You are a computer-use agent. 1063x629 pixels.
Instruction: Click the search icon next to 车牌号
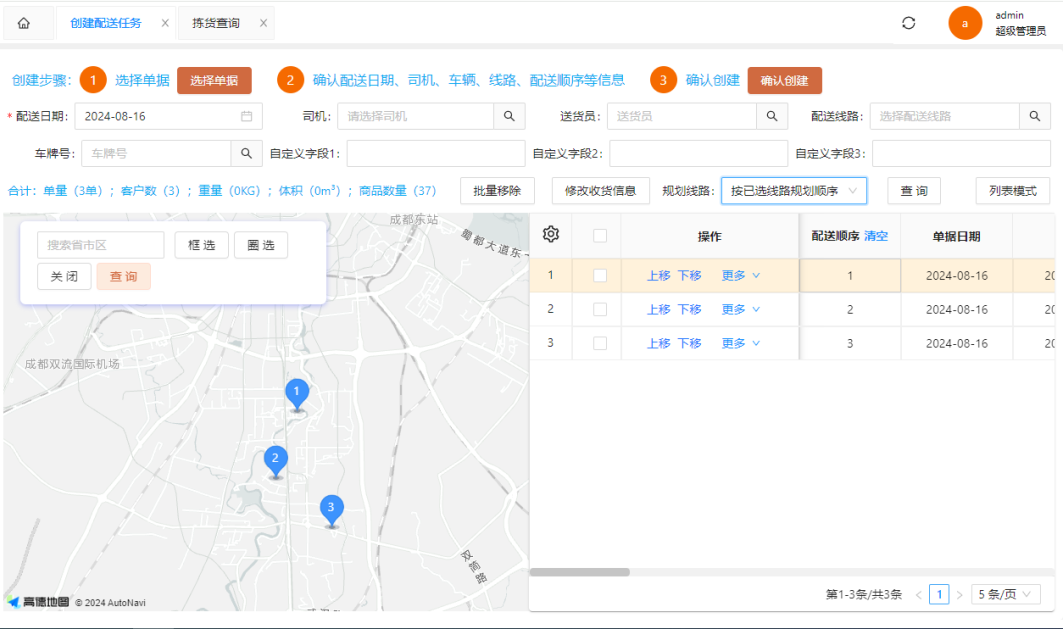[246, 153]
